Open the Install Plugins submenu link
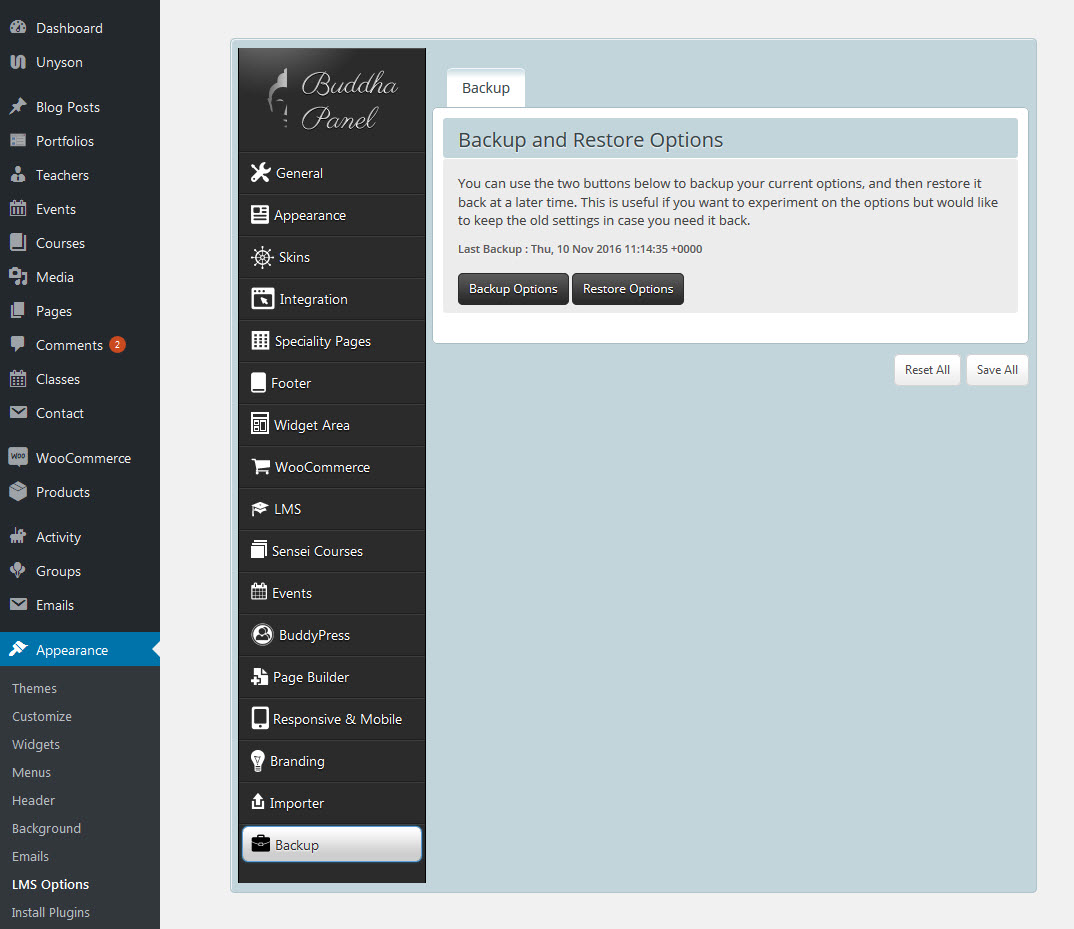This screenshot has height=929, width=1074. (x=51, y=912)
